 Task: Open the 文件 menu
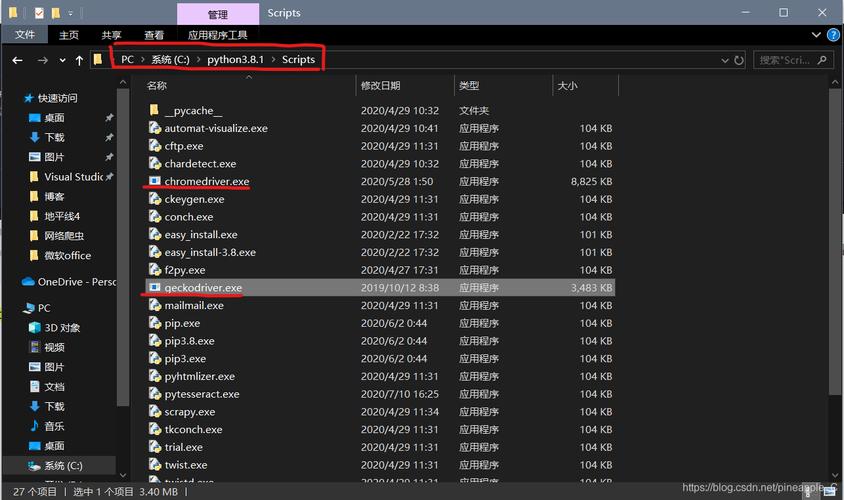(x=25, y=35)
